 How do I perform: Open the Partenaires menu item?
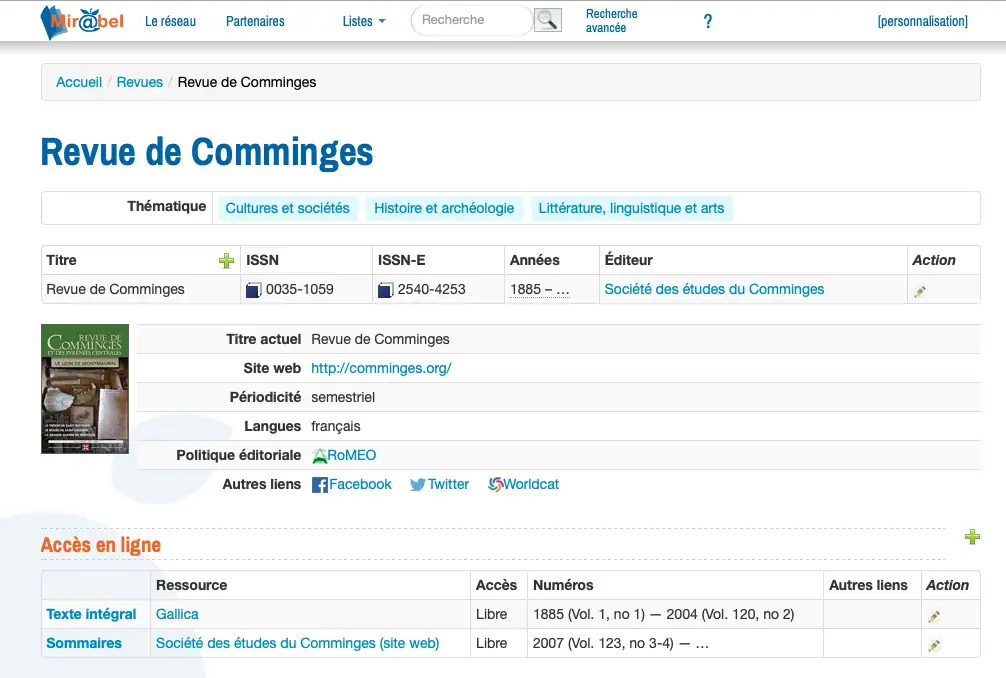pyautogui.click(x=255, y=21)
